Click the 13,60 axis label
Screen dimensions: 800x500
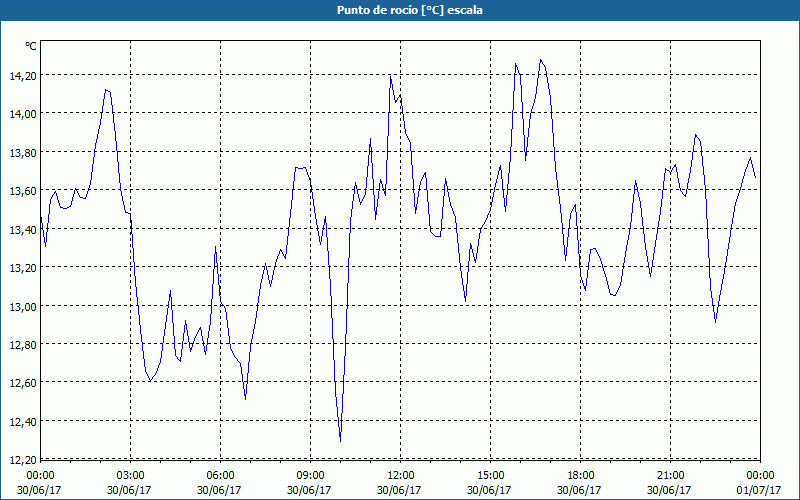pos(23,191)
